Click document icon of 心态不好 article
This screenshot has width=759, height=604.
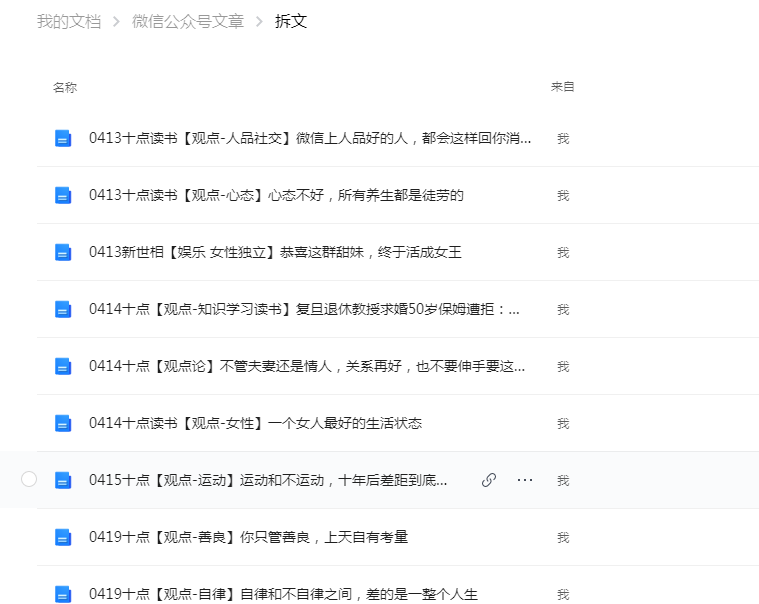point(63,196)
